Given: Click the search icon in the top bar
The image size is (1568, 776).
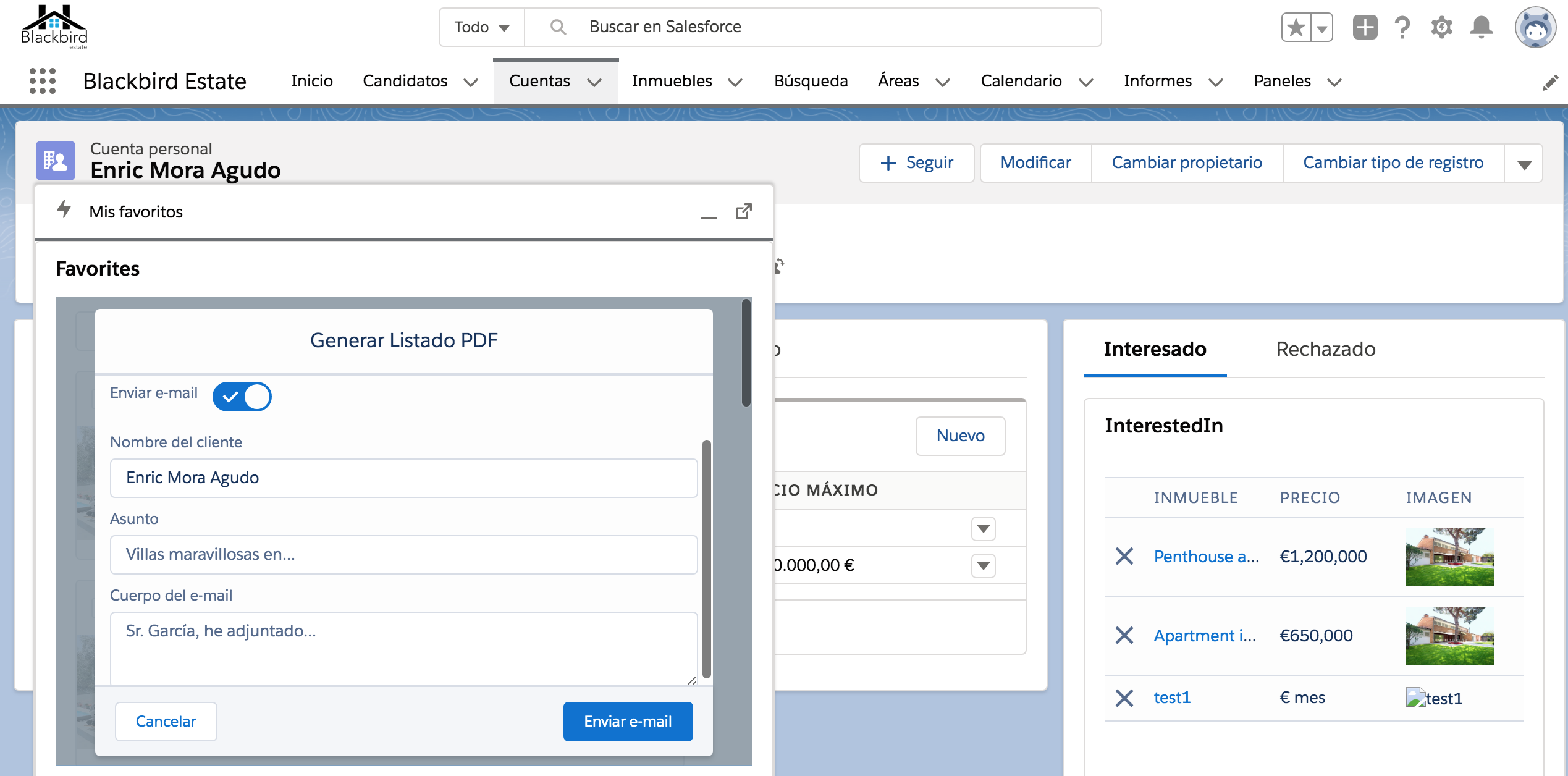Looking at the screenshot, I should pos(557,27).
